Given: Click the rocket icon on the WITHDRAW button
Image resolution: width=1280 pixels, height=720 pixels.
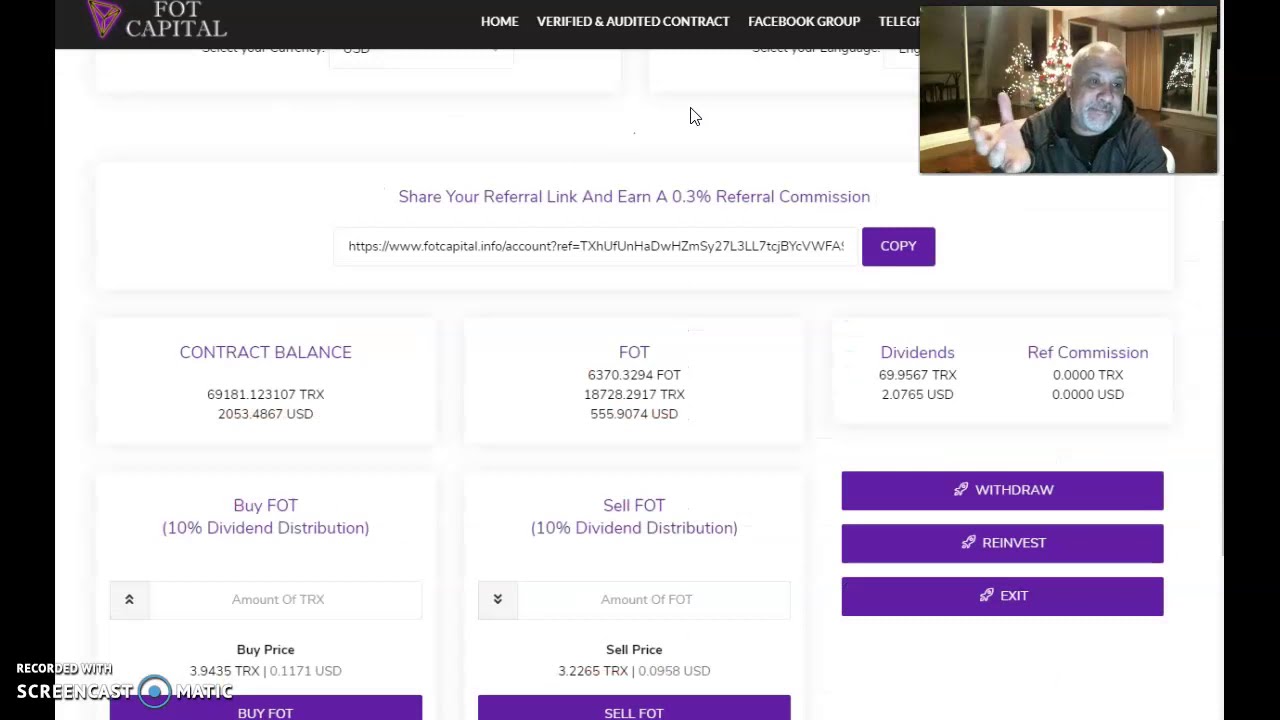Looking at the screenshot, I should pos(961,490).
